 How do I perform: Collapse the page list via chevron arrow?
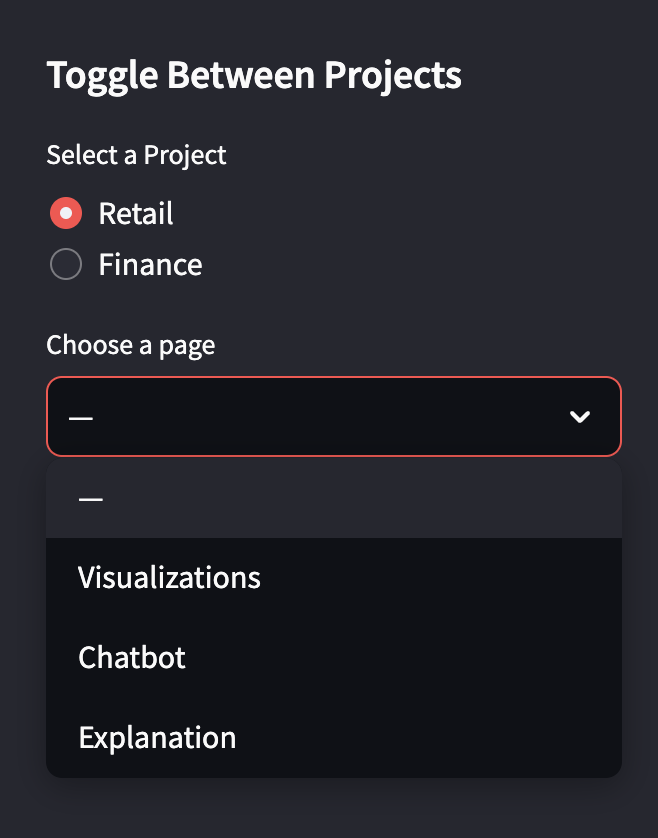click(580, 416)
